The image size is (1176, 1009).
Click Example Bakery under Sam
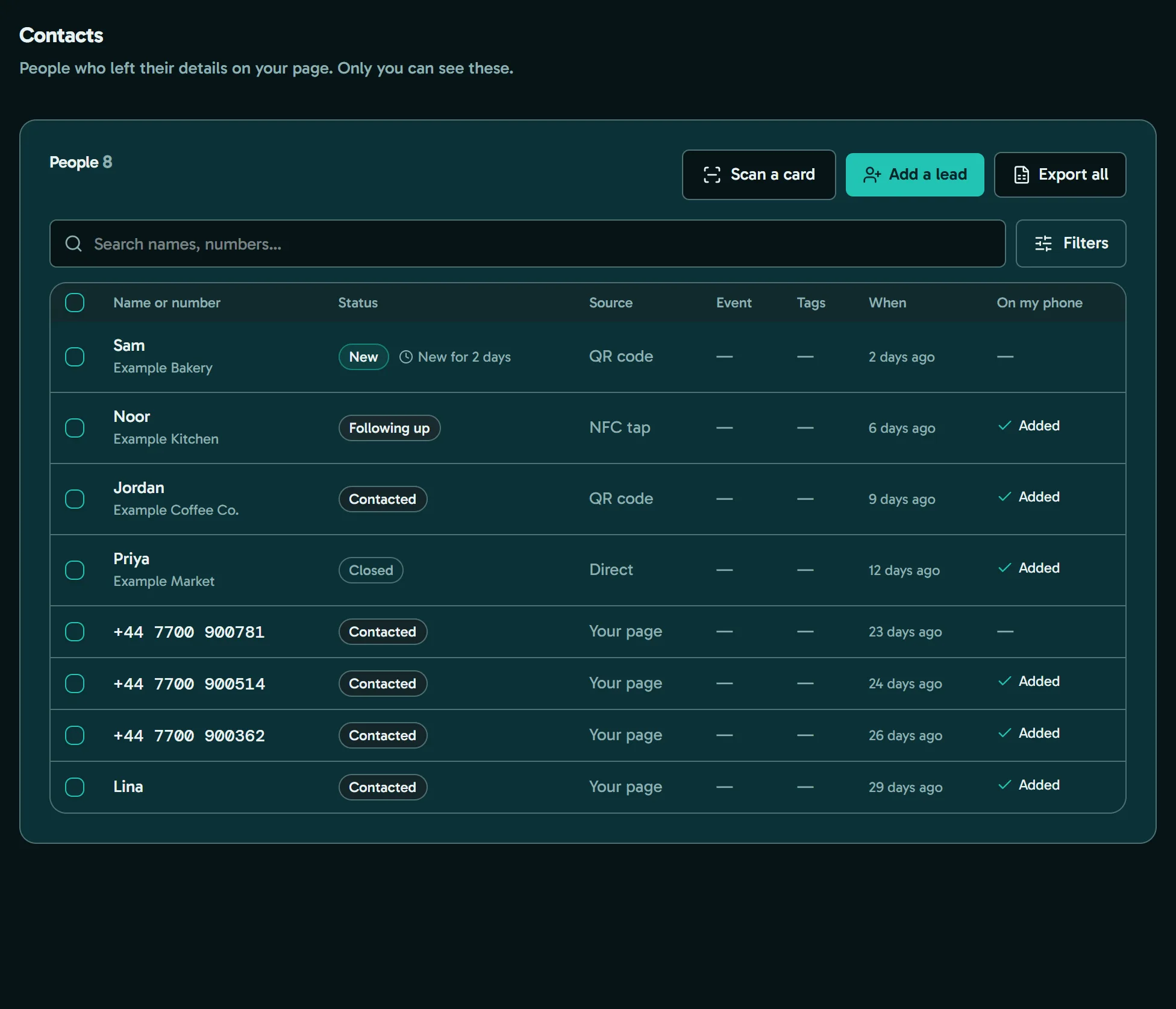tap(163, 368)
